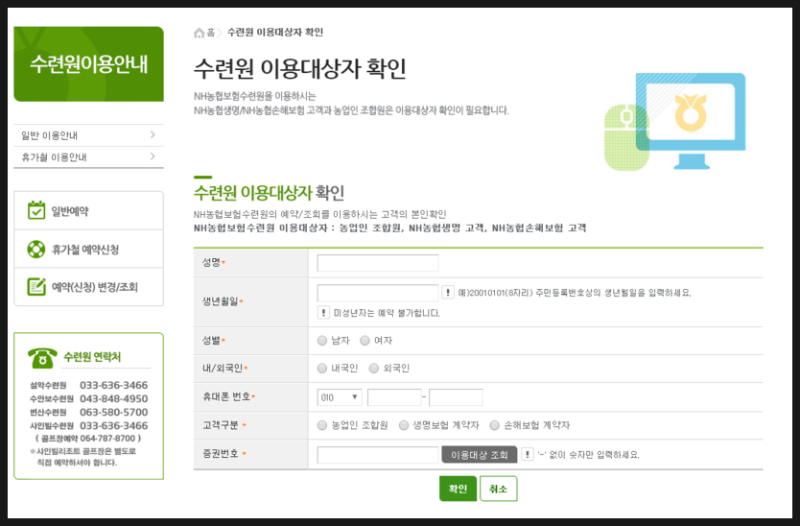Click the 이용대상 조회 button
Viewport: 800px width, 526px height.
pyautogui.click(x=479, y=455)
